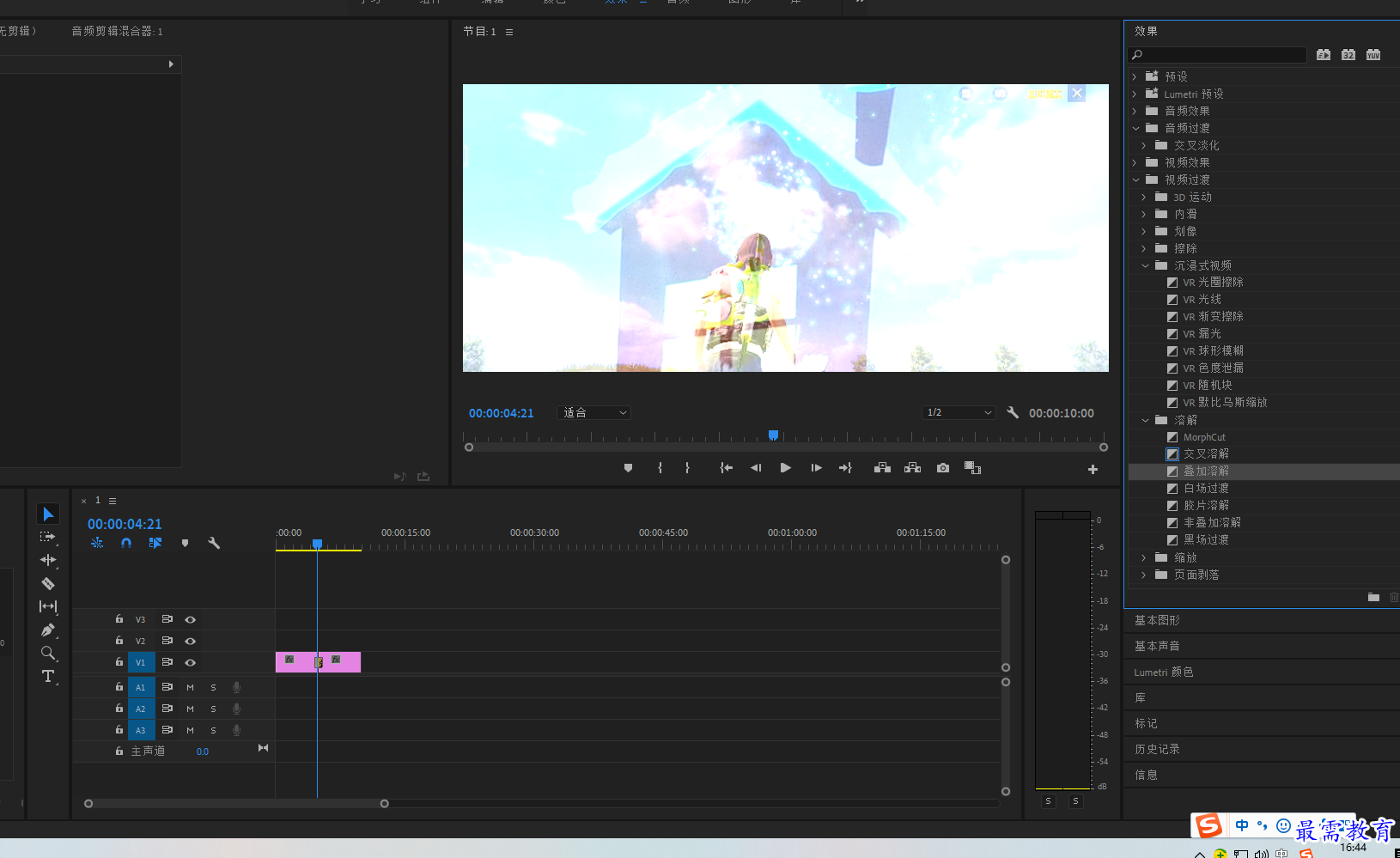Play the sequence in program monitor

(x=785, y=468)
